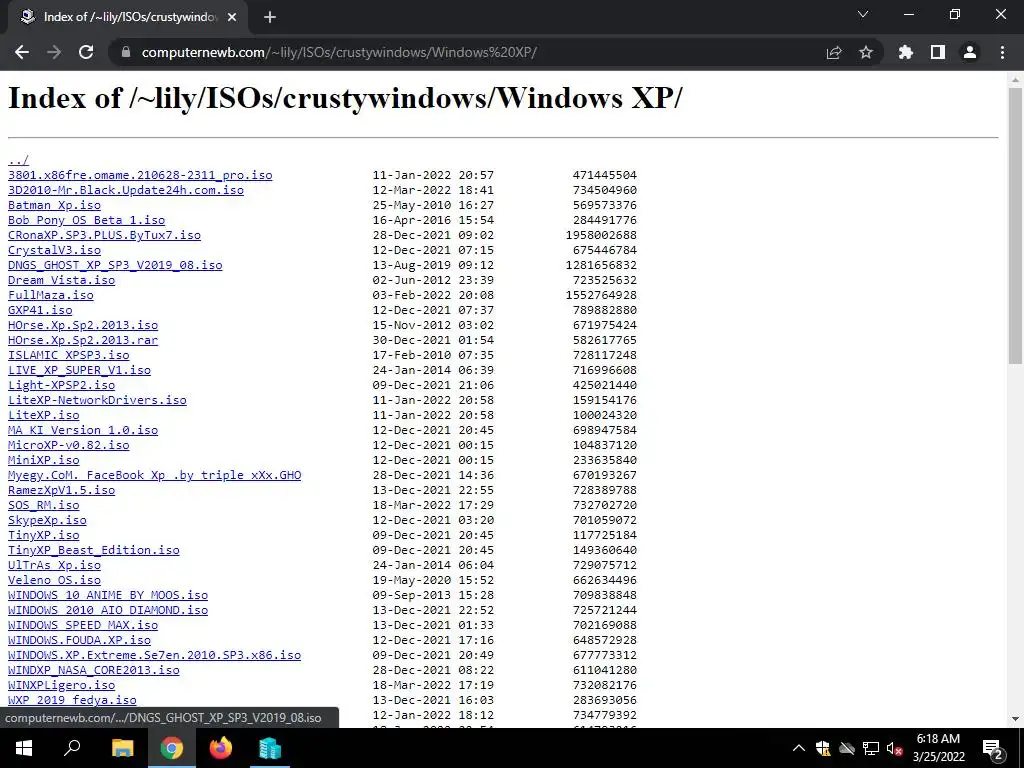Screen dimensions: 1024x768
Task: Open network status tray icon
Action: [x=871, y=748]
